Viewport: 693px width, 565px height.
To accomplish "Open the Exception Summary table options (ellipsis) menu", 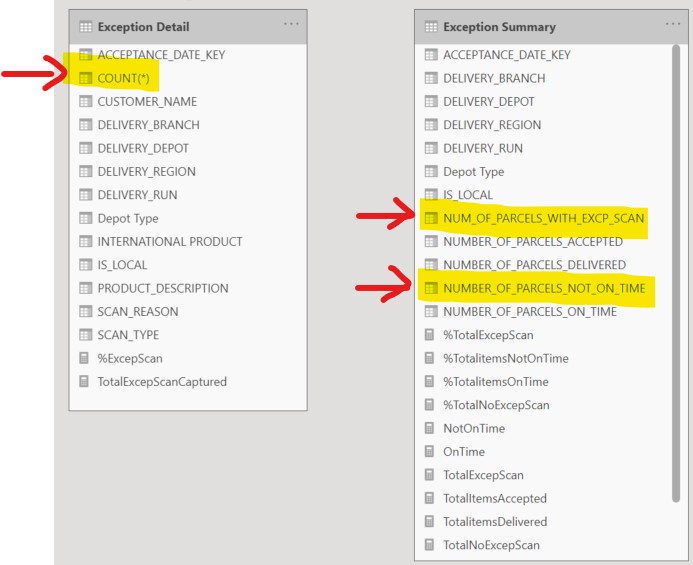I will [x=673, y=24].
